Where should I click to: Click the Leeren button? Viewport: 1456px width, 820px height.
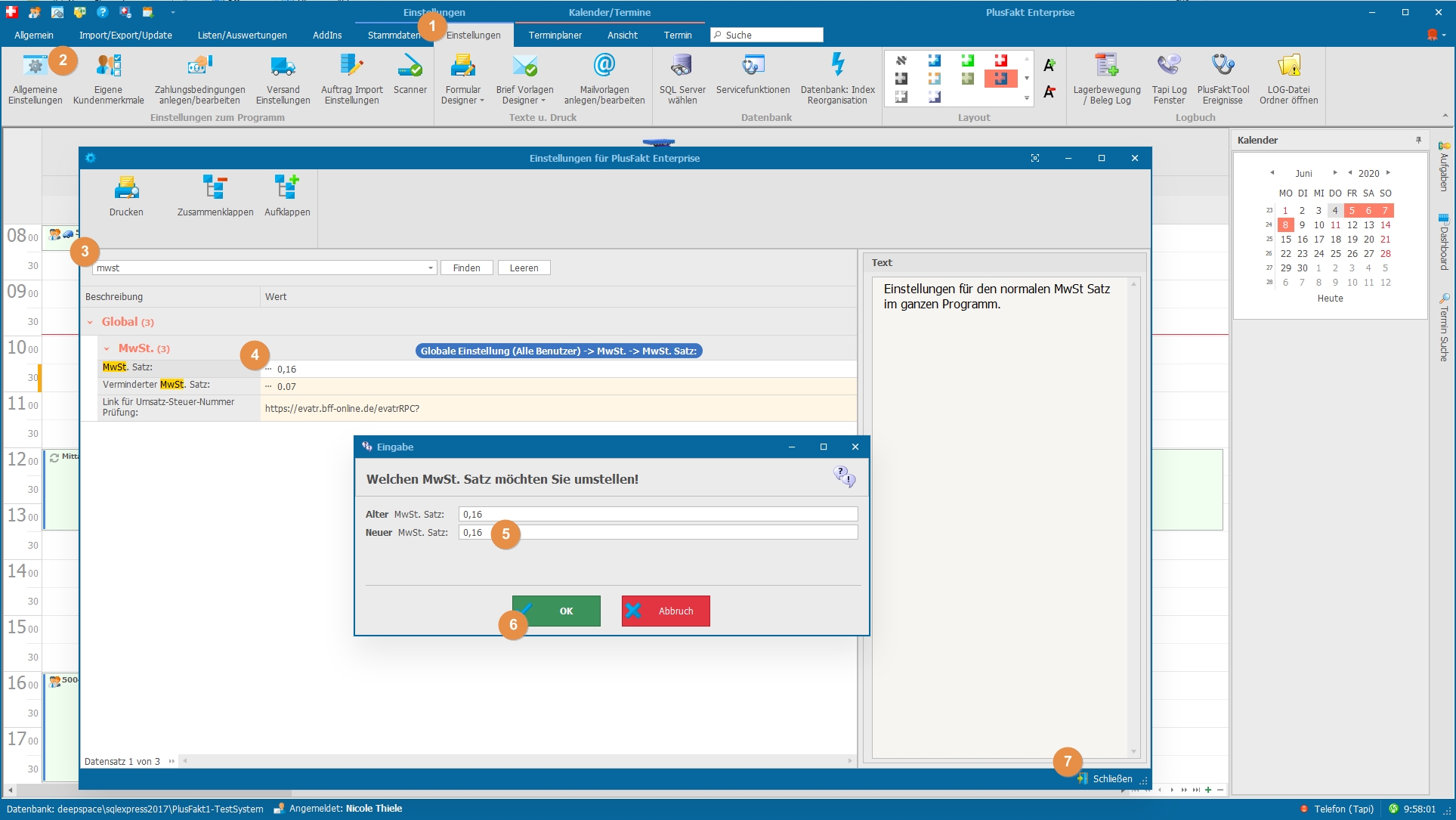click(x=524, y=268)
